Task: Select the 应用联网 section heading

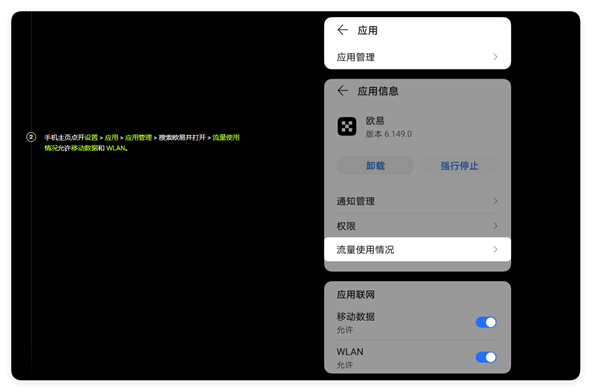Action: (x=355, y=294)
